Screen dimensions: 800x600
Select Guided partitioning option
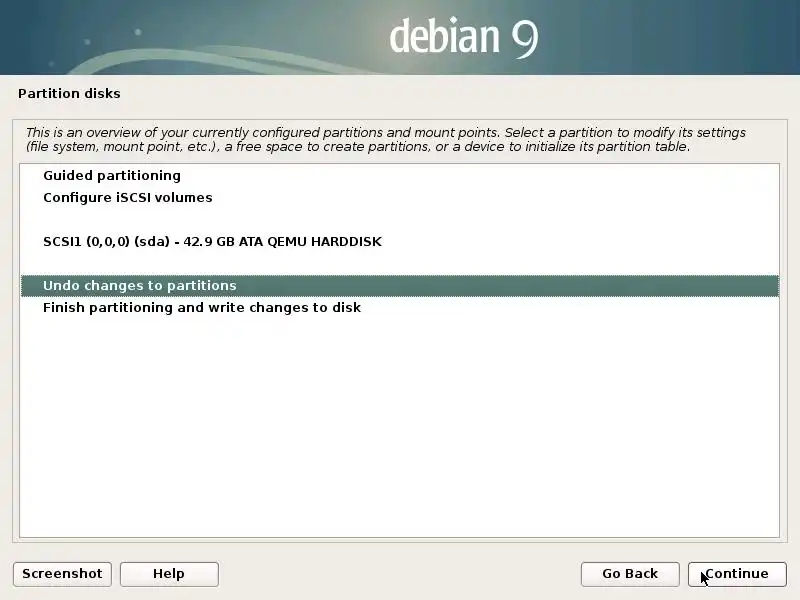pos(399,176)
